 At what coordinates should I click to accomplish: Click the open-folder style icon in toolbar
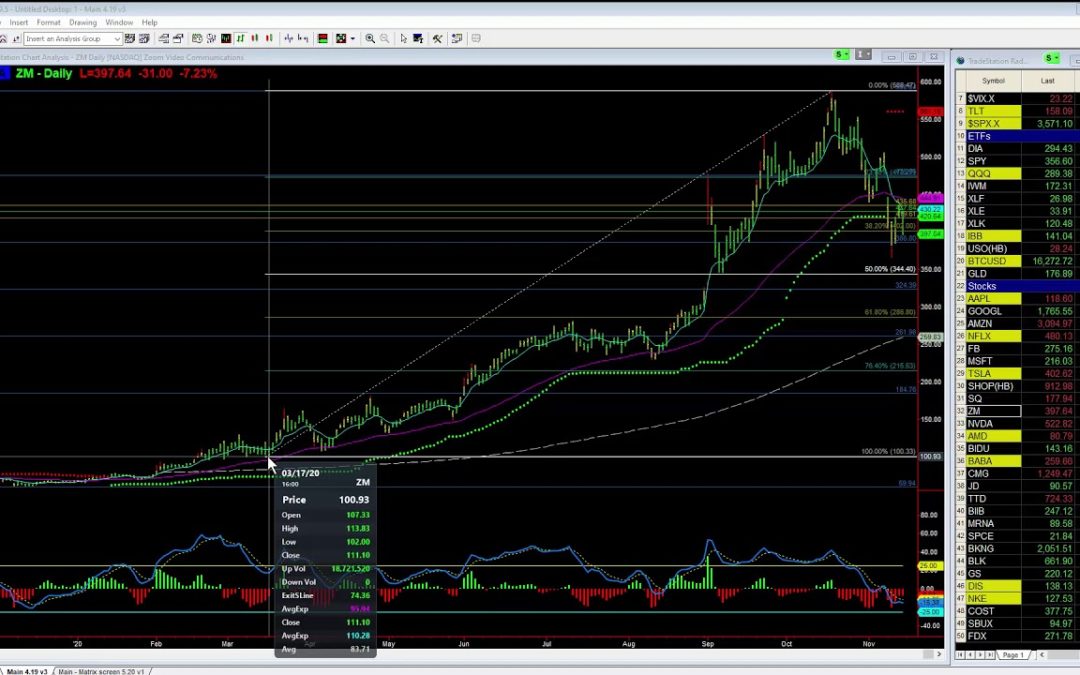pos(178,39)
